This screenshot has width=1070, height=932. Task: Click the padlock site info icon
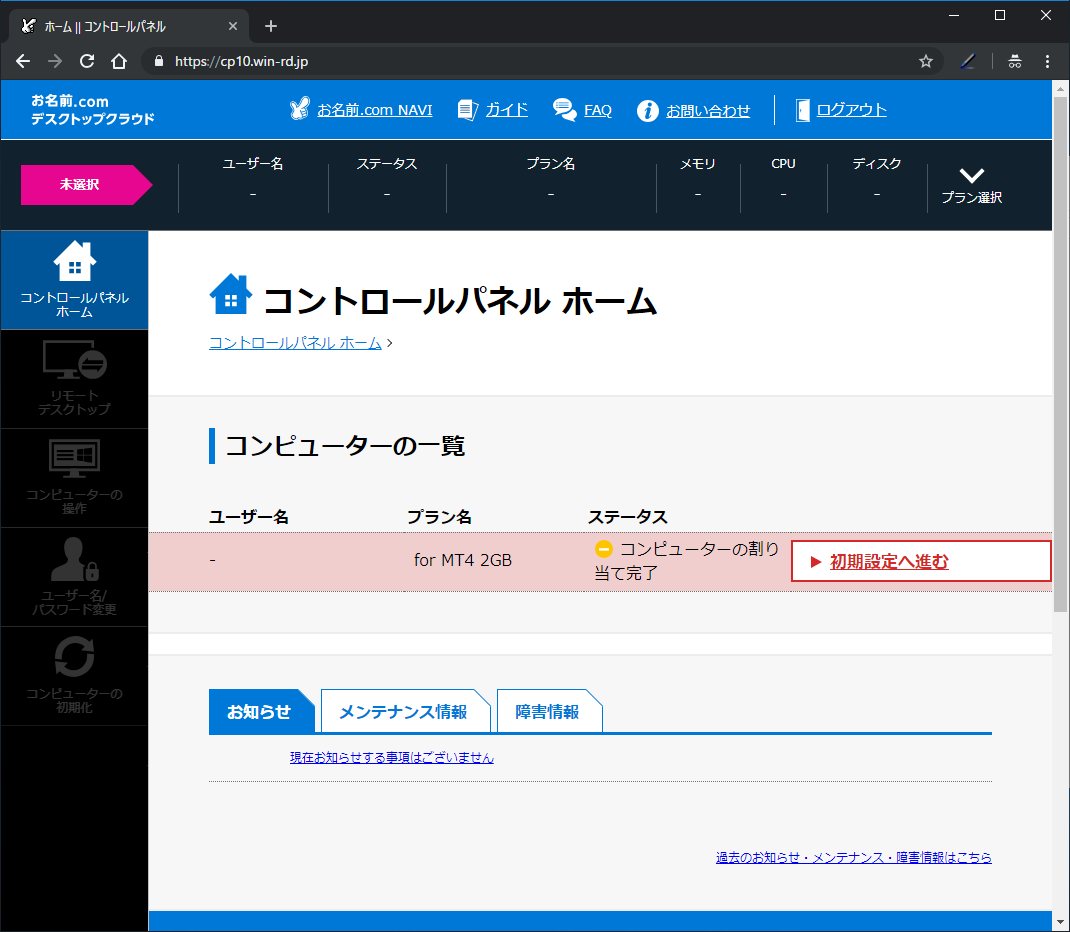159,61
